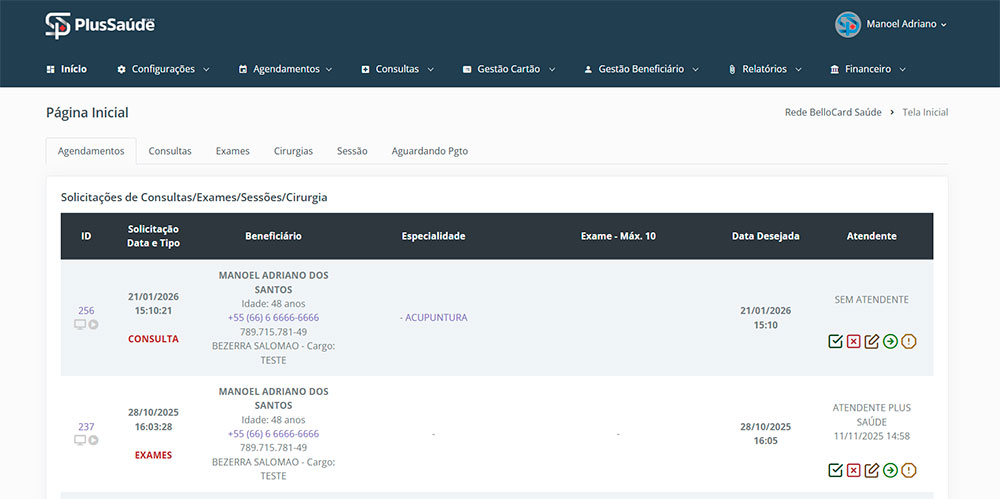This screenshot has height=499, width=1000.
Task: Click the monitor icon under ID 237
Action: pyautogui.click(x=80, y=441)
